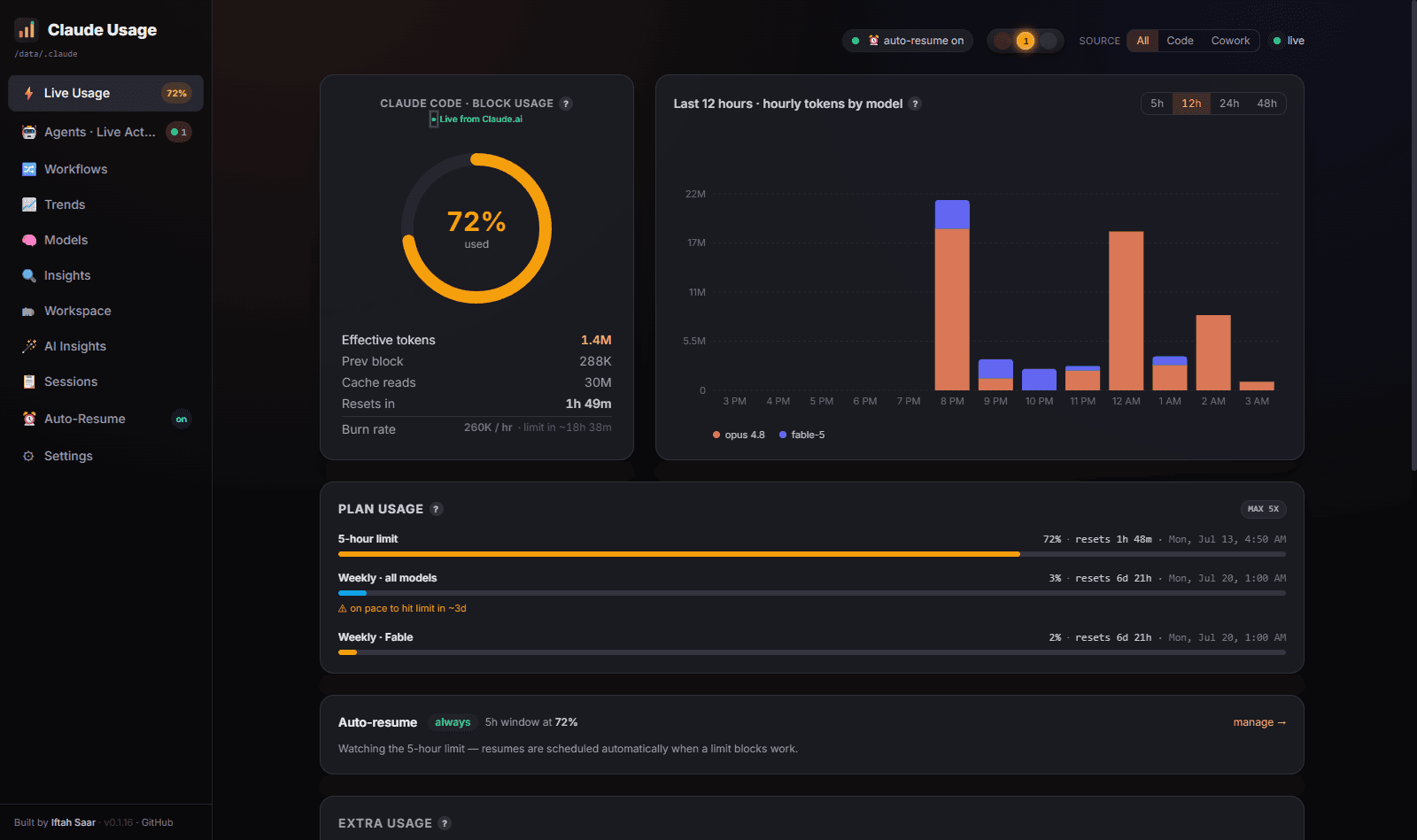Click the MAX 5X plan badge
The image size is (1417, 840).
pyautogui.click(x=1263, y=509)
